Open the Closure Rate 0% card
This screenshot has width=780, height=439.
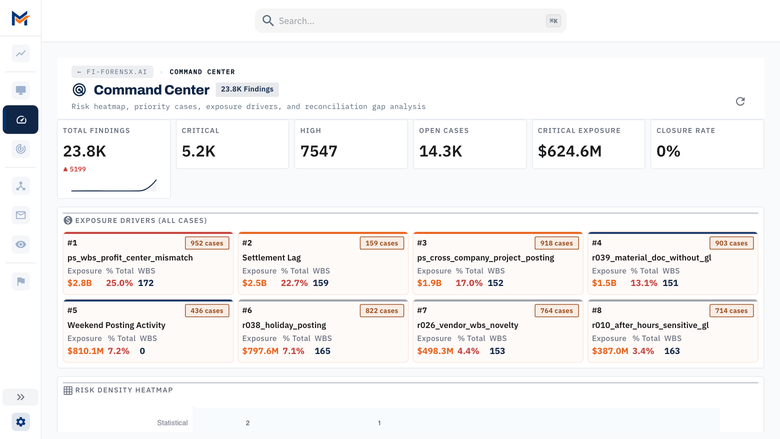coord(707,144)
